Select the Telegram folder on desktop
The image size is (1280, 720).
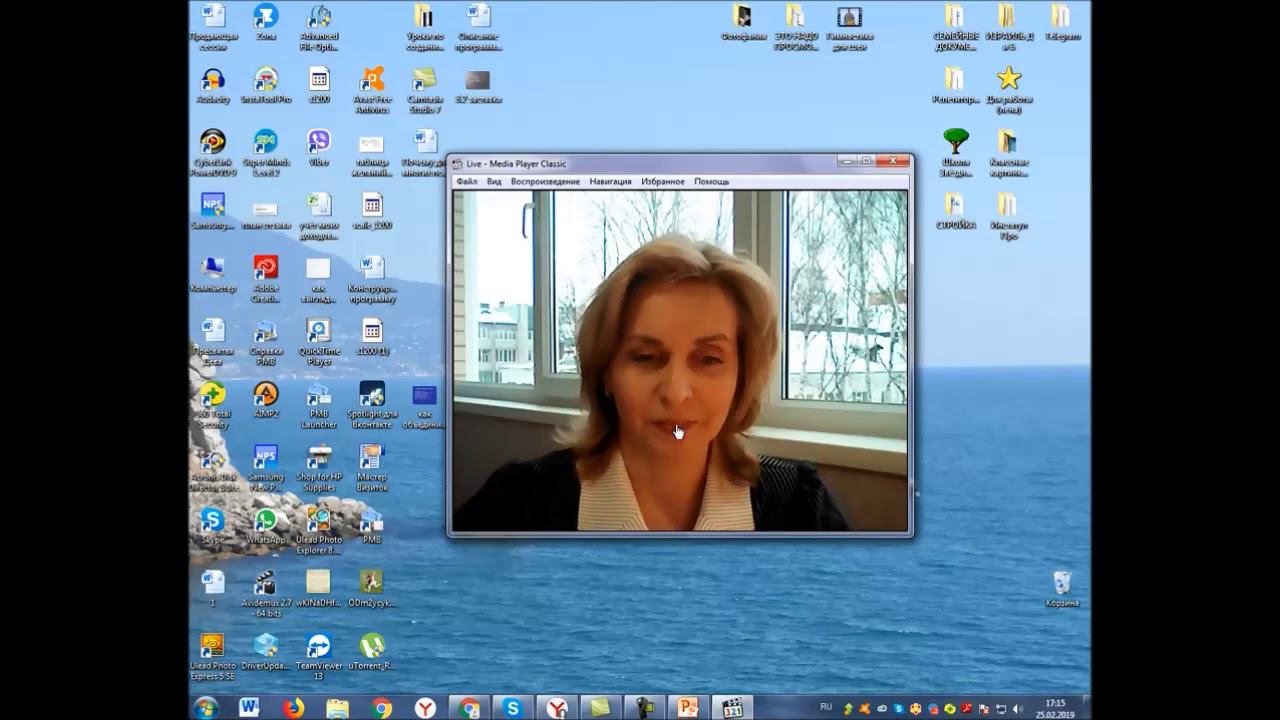click(1062, 22)
